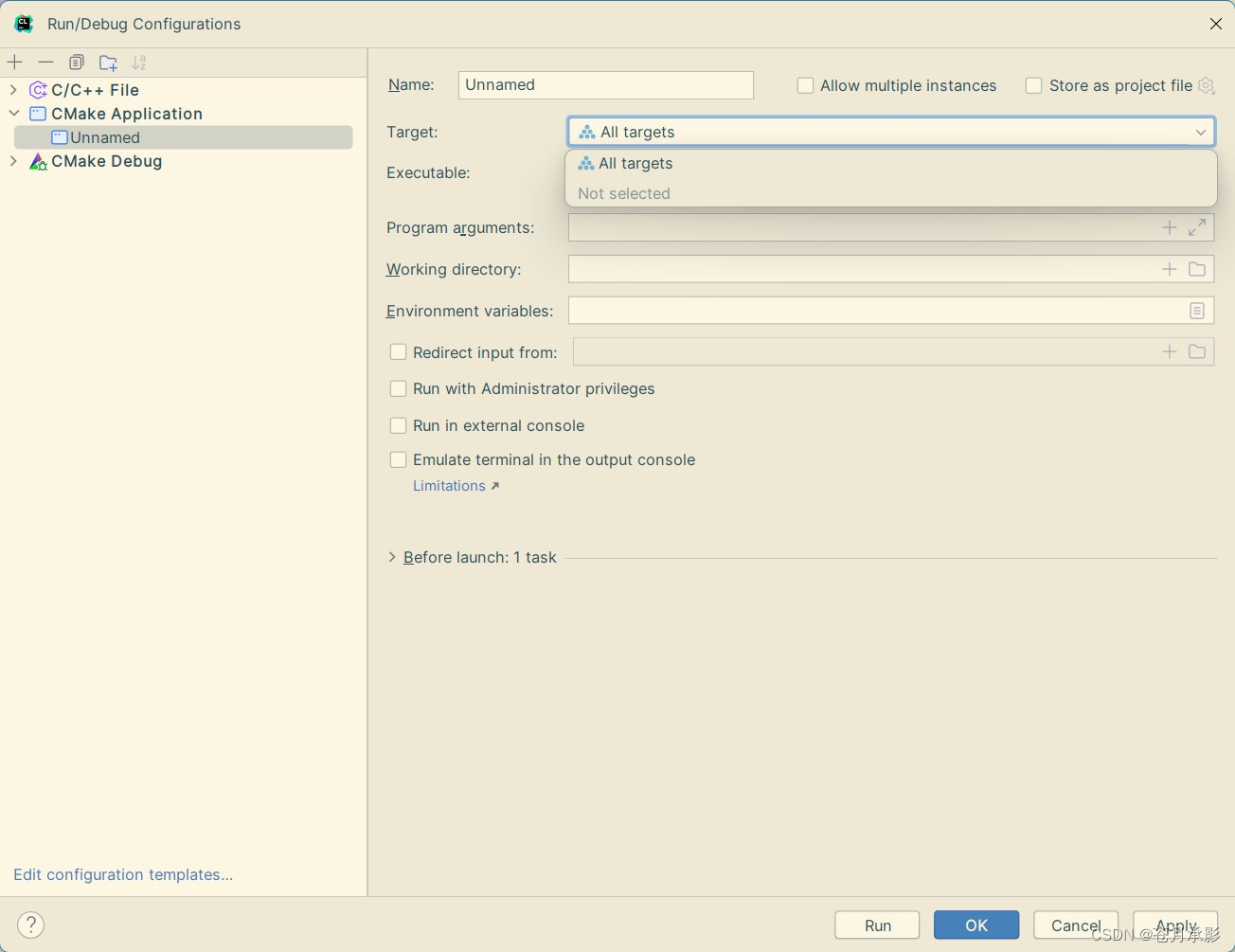
Task: Expand the Before launch section
Action: tap(392, 557)
